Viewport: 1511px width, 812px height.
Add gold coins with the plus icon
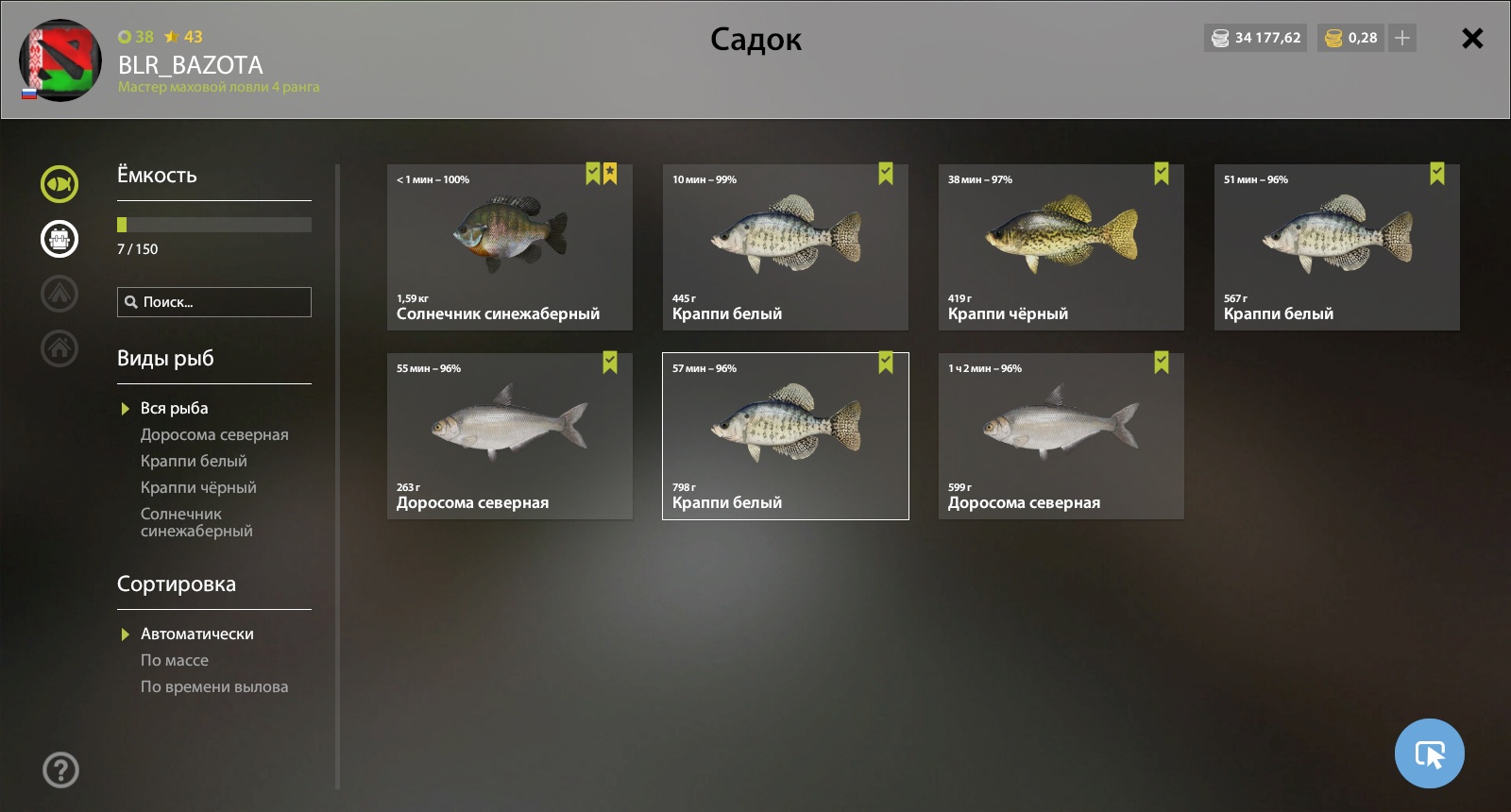[x=1402, y=38]
